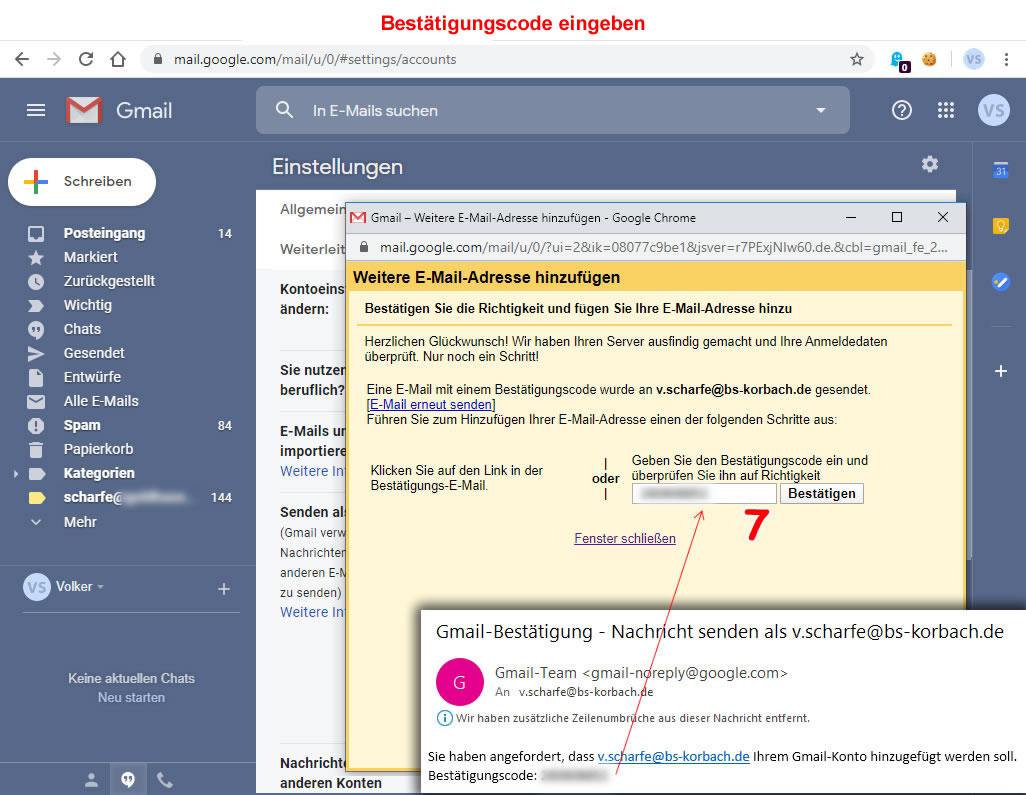This screenshot has height=795, width=1026.
Task: Click the Chrome address bar URL
Action: [x=315, y=60]
